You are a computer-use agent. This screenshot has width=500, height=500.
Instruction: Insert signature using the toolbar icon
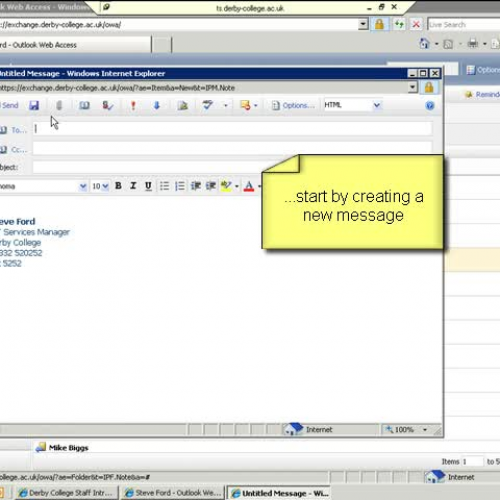coord(182,105)
